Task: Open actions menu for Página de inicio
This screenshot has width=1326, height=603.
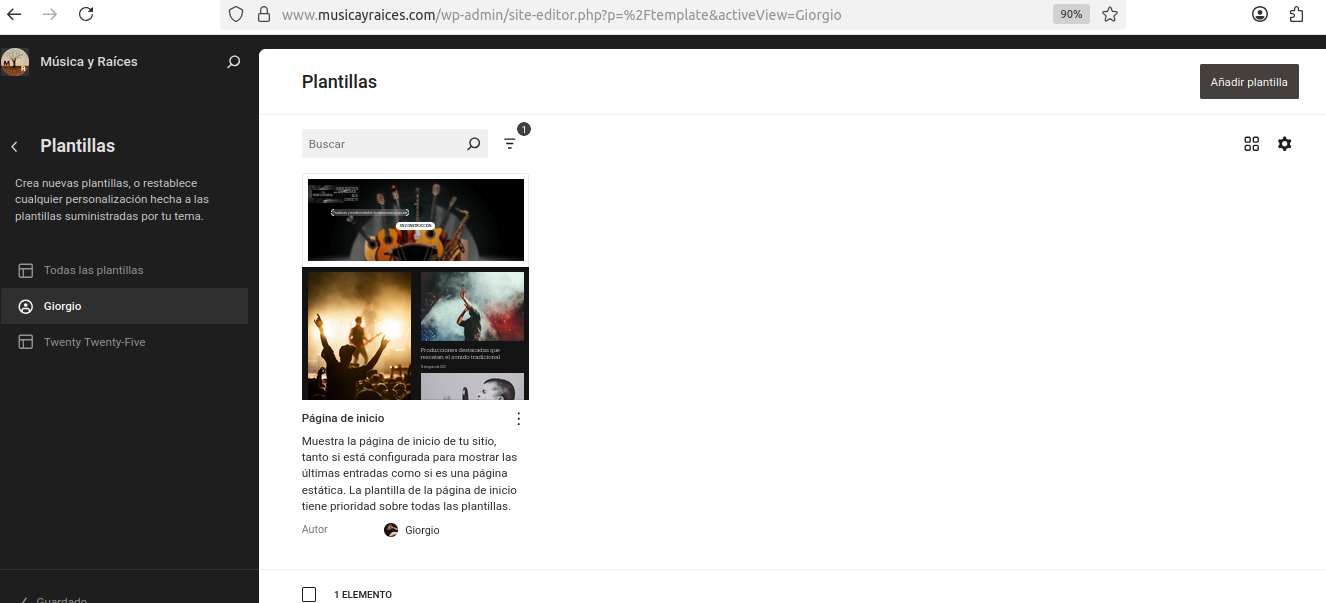Action: tap(518, 419)
